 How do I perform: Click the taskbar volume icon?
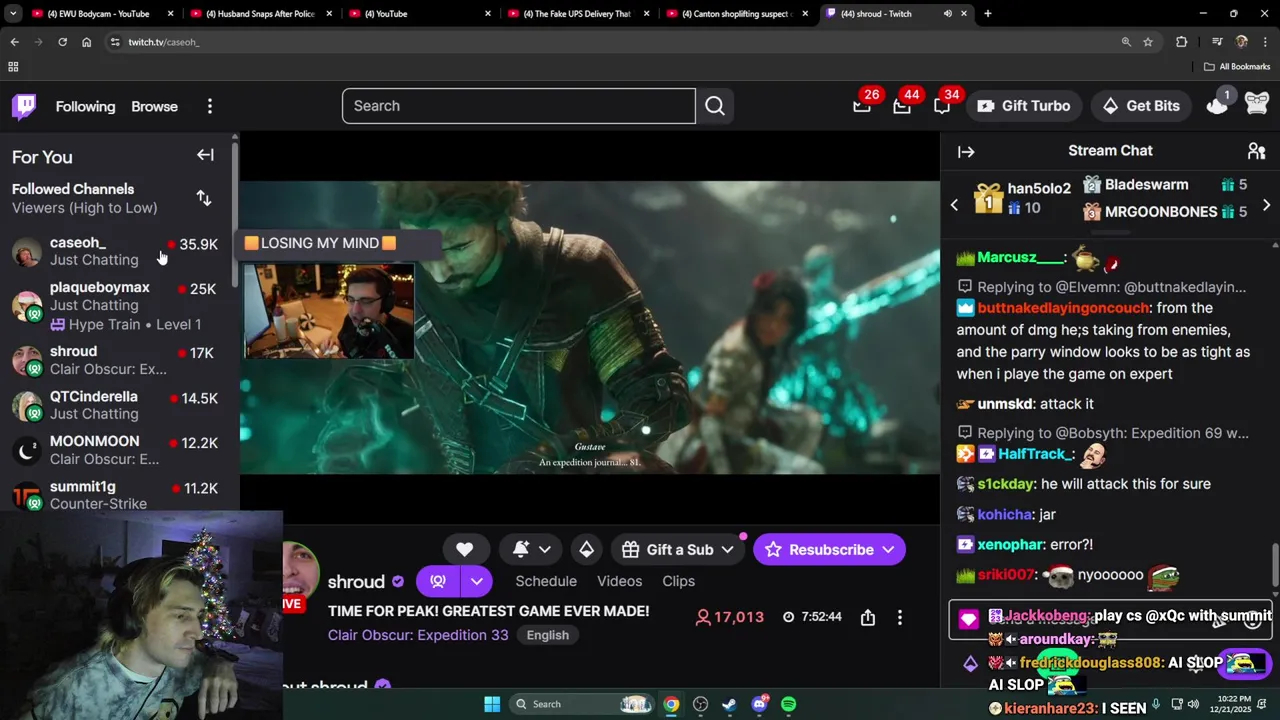pyautogui.click(x=1195, y=704)
